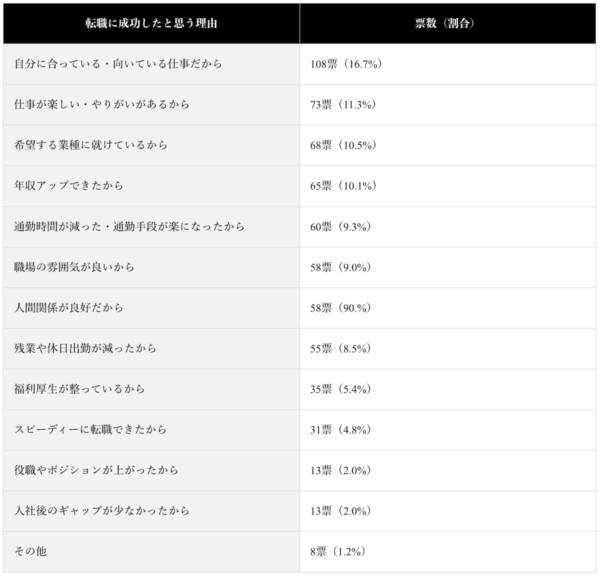This screenshot has height=576, width=600.
Task: Select the 役職やポジションが上がったから cell
Action: (x=152, y=470)
